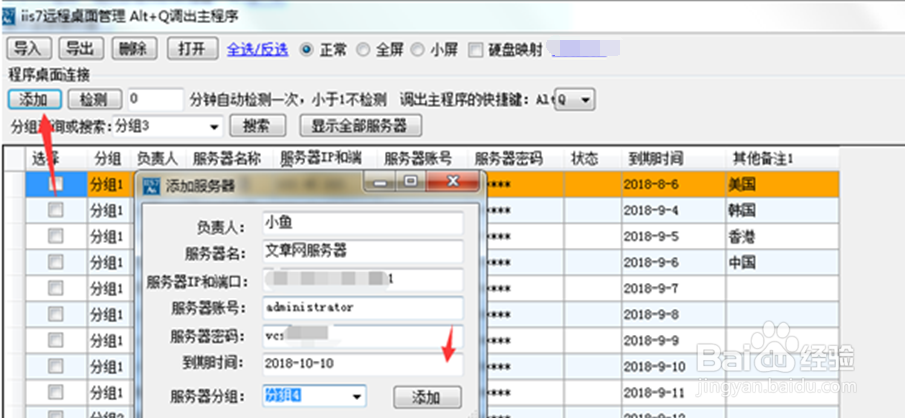Select the 正常 display mode radio
Image resolution: width=907 pixels, height=418 pixels.
[306, 50]
